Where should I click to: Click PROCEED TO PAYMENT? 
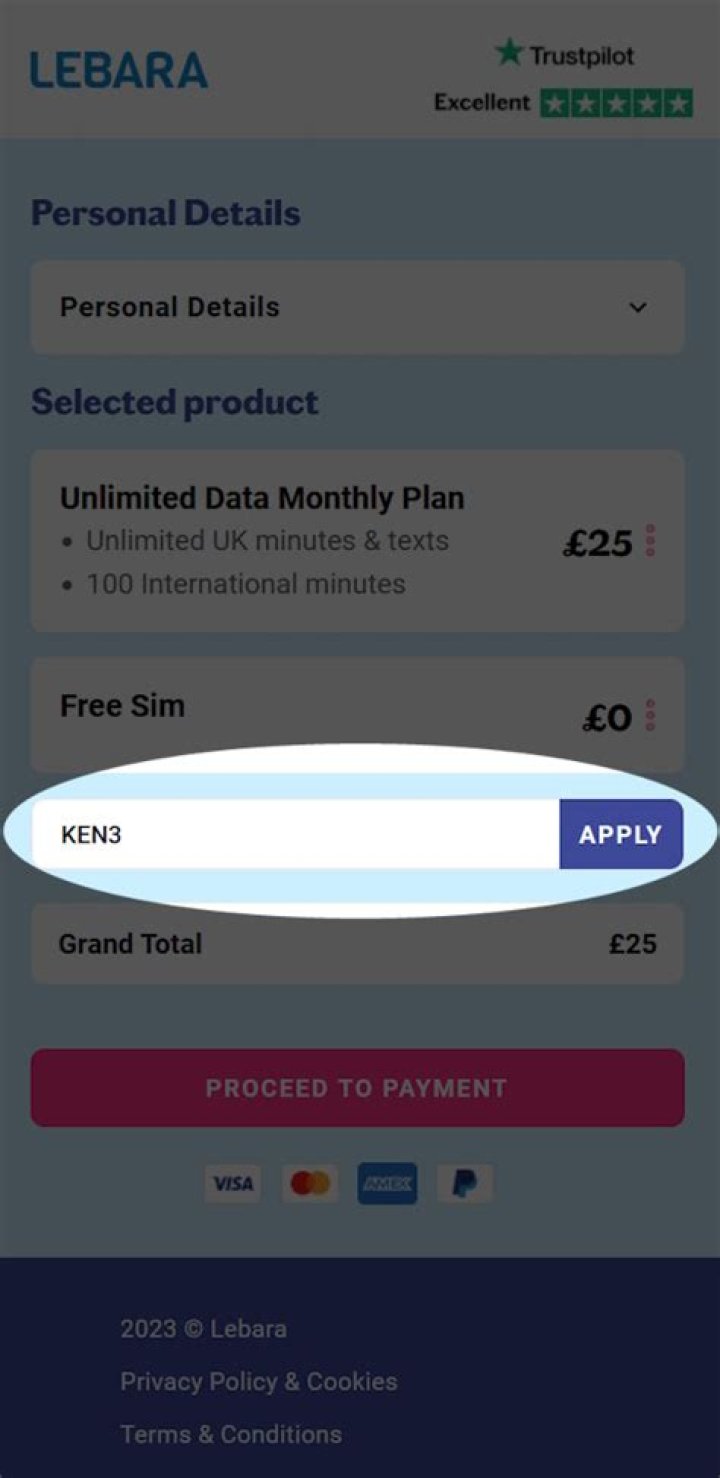(x=356, y=1087)
